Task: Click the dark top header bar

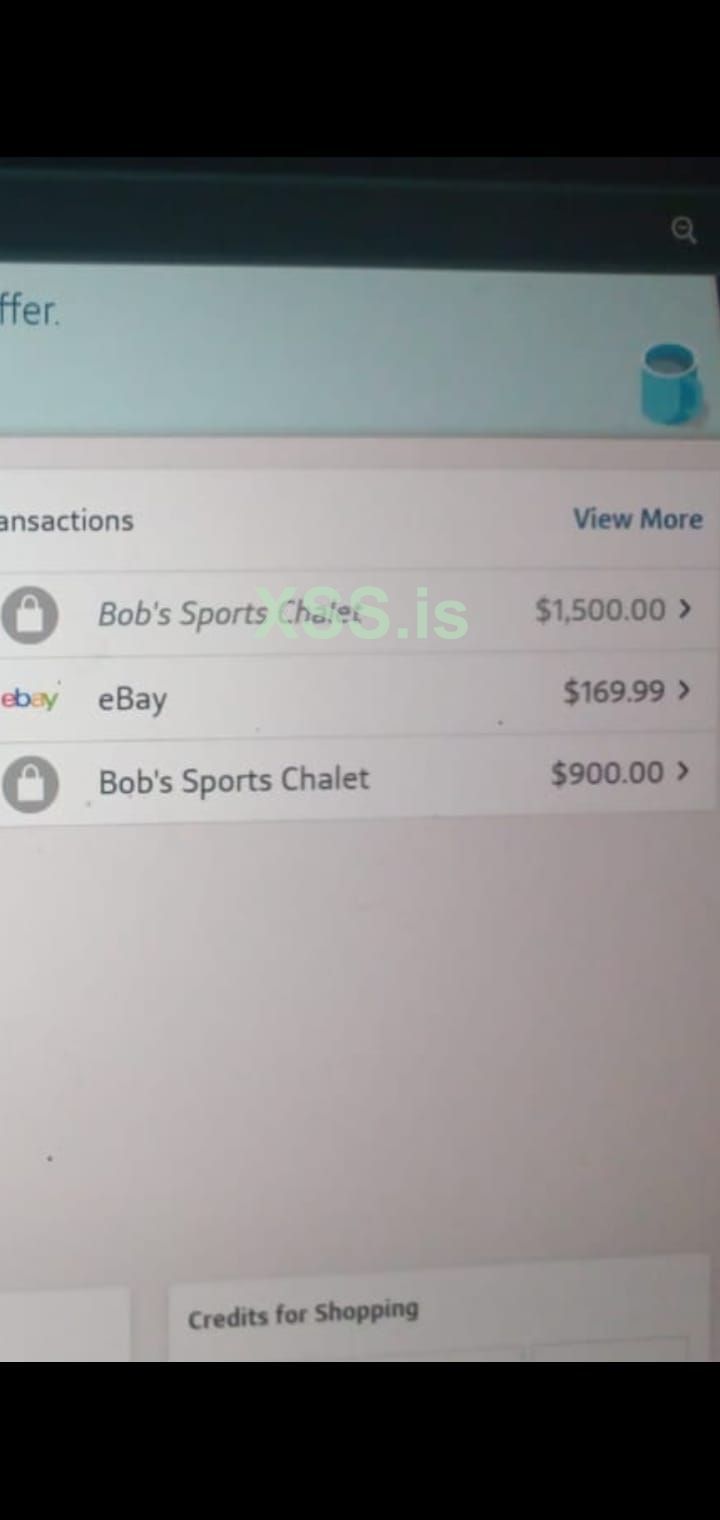Action: click(360, 215)
